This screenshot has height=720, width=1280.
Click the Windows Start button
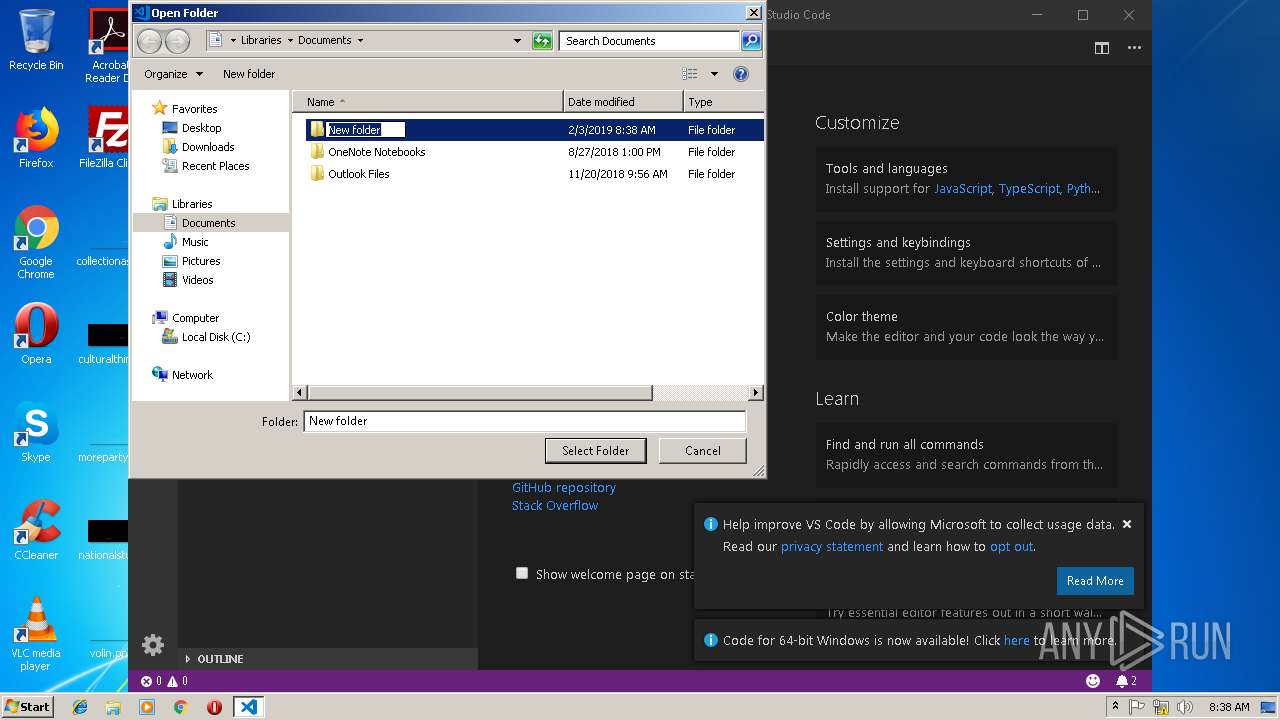[x=27, y=706]
